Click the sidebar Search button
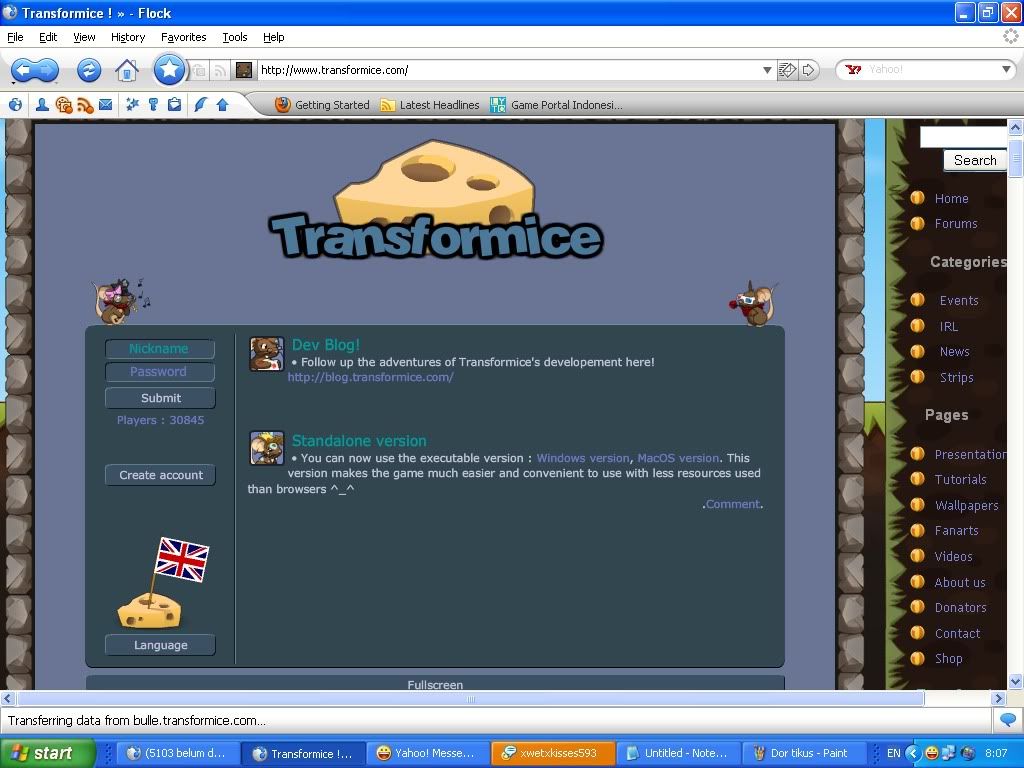Viewport: 1024px width, 768px height. pos(974,160)
